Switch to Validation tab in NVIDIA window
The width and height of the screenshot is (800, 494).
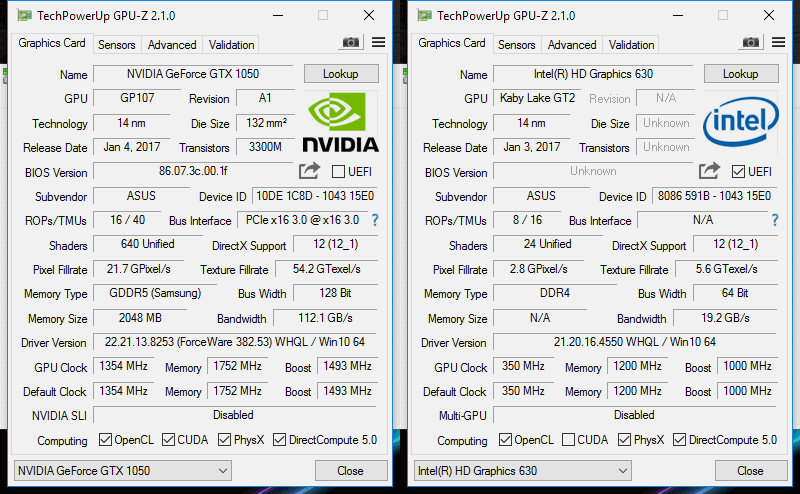click(231, 45)
